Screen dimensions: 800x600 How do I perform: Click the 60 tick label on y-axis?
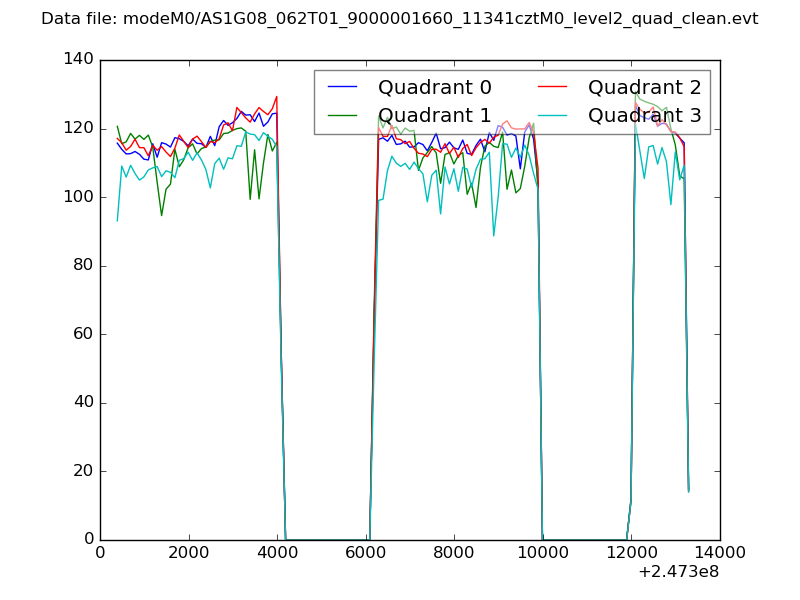(86, 334)
